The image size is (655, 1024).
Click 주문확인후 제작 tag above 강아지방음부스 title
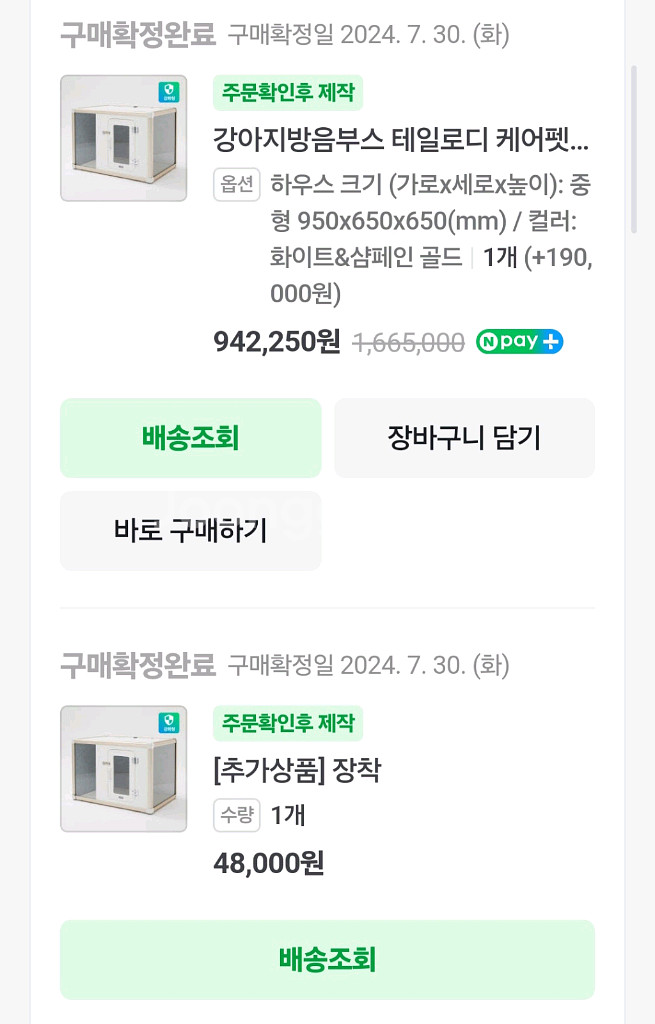click(288, 93)
